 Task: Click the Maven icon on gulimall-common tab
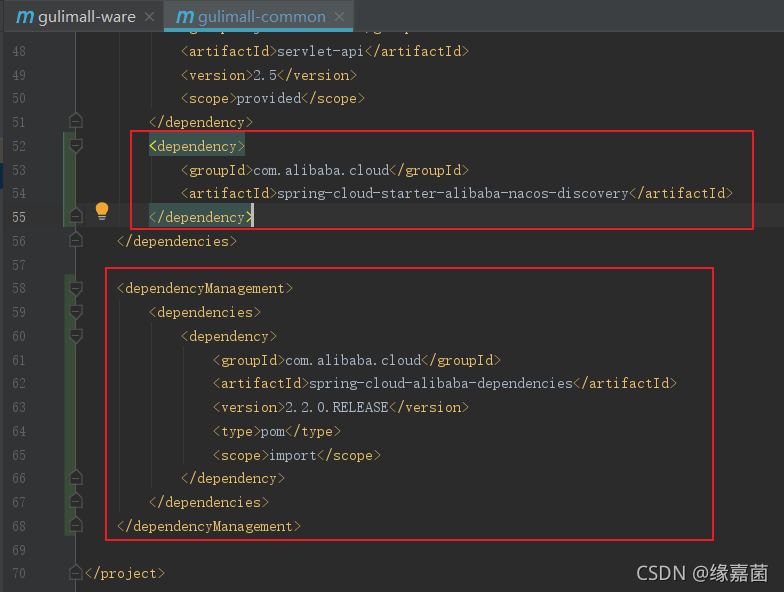[x=184, y=17]
